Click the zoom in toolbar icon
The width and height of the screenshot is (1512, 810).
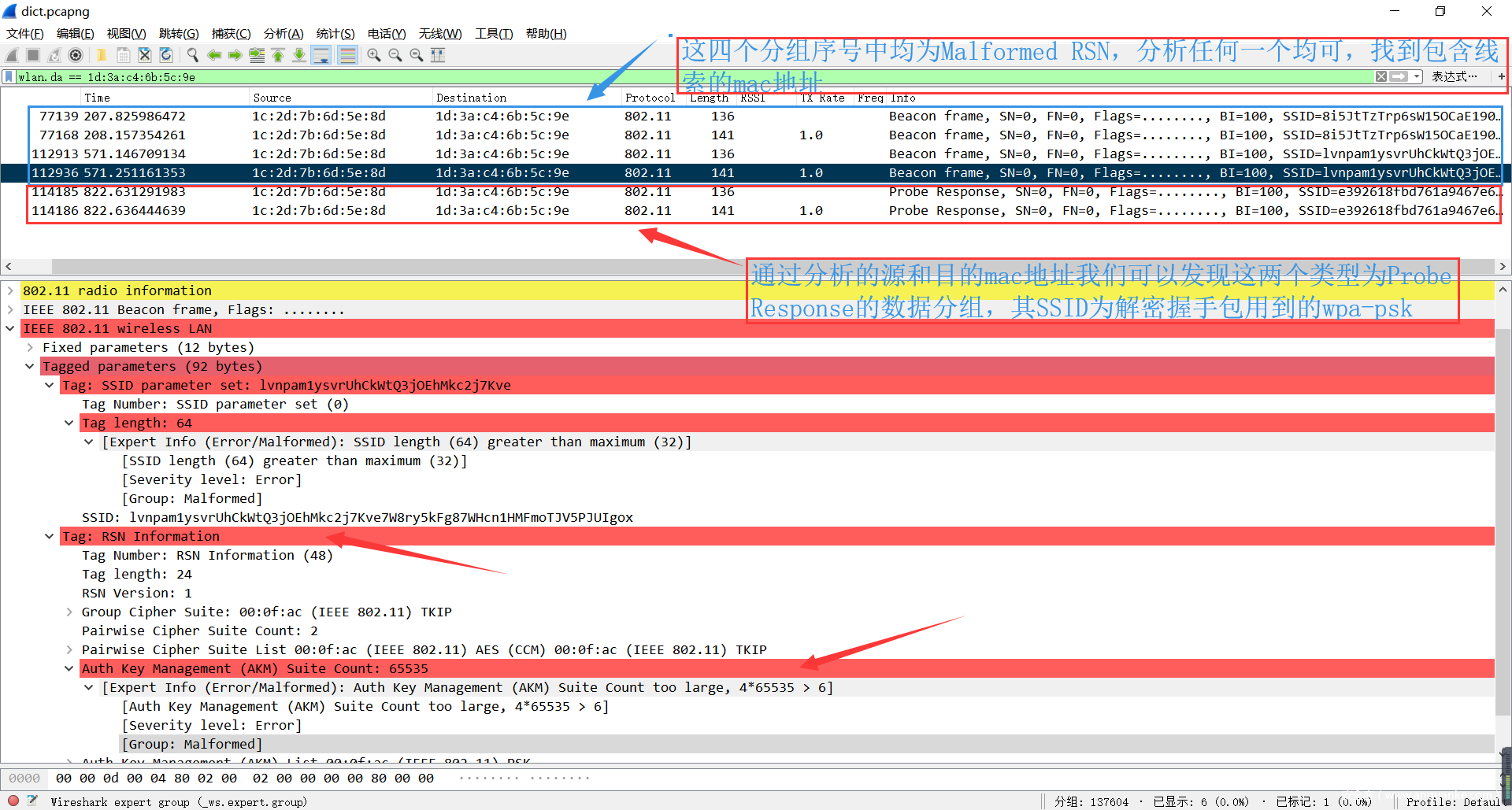[374, 55]
